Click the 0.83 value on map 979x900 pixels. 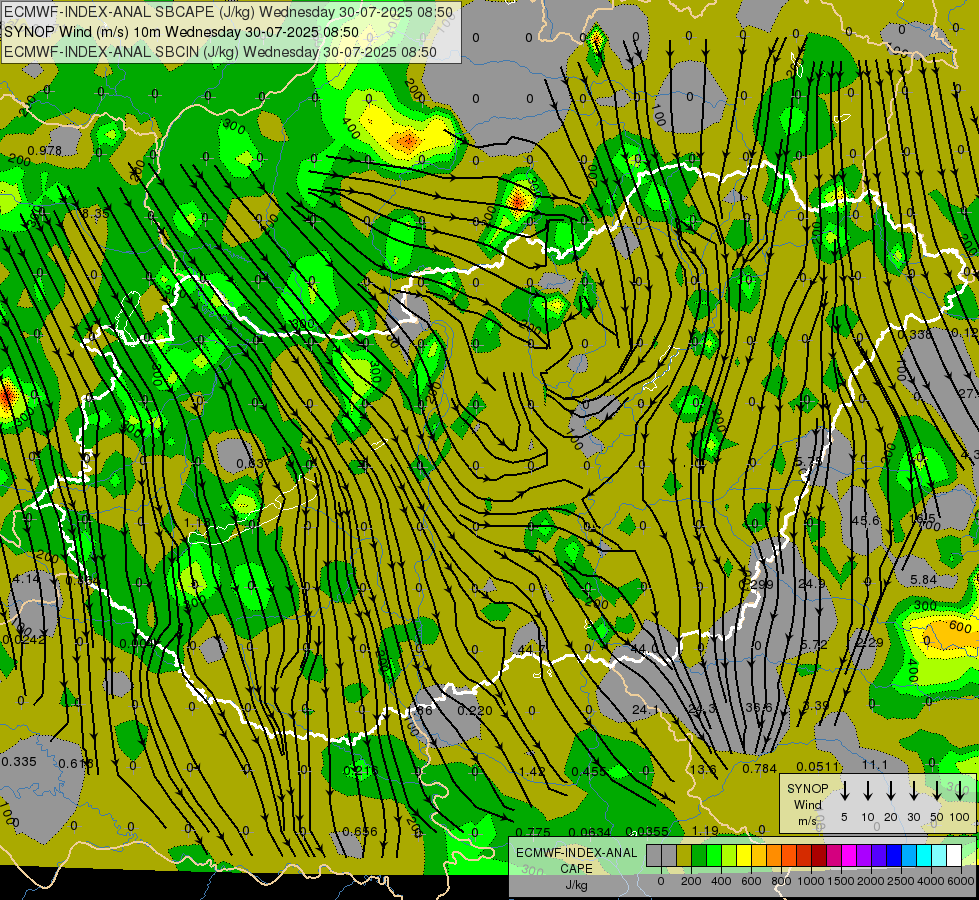[x=251, y=463]
